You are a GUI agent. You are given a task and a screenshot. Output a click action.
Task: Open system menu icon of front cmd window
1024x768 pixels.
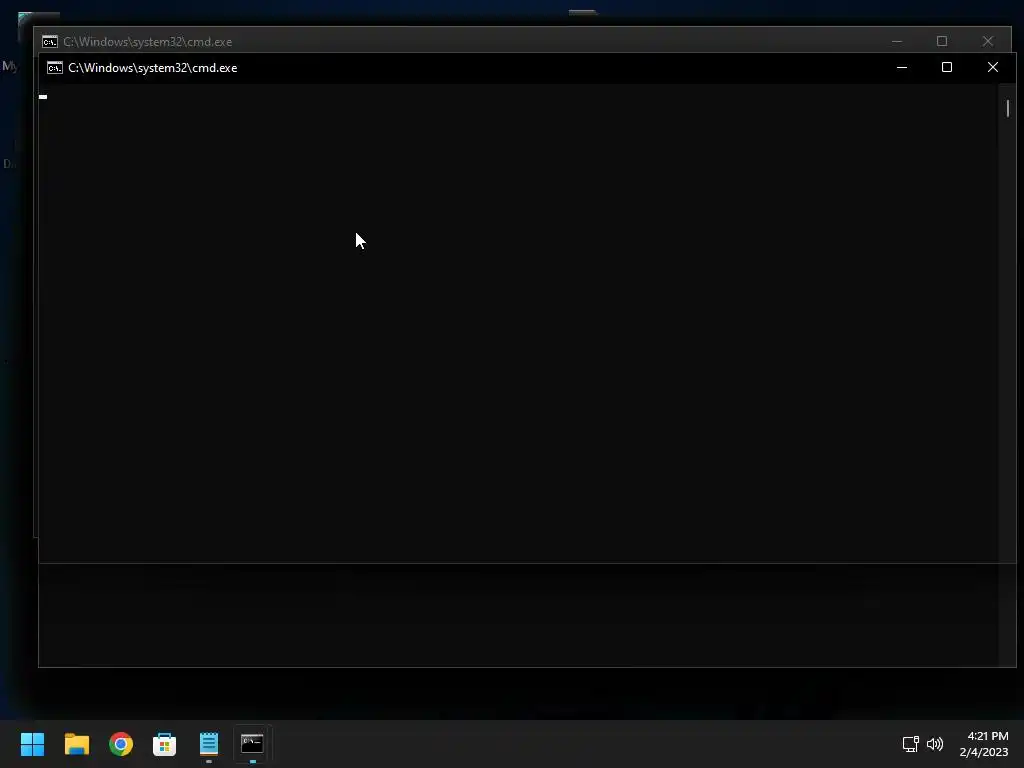point(55,68)
